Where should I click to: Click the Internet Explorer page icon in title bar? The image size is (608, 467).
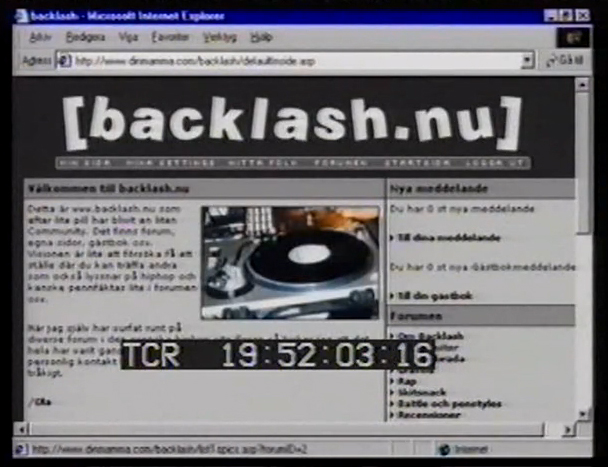(x=21, y=16)
